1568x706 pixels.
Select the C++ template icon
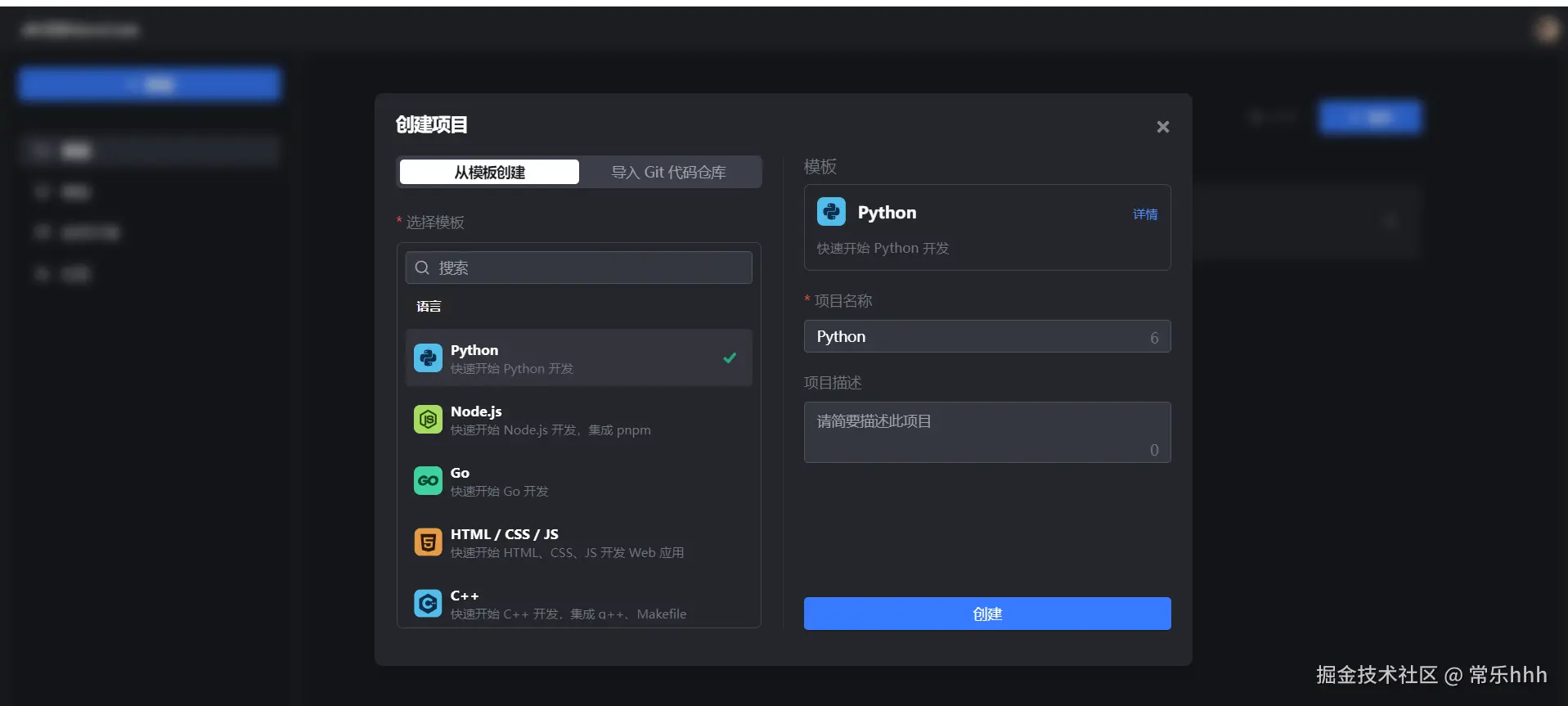point(428,604)
